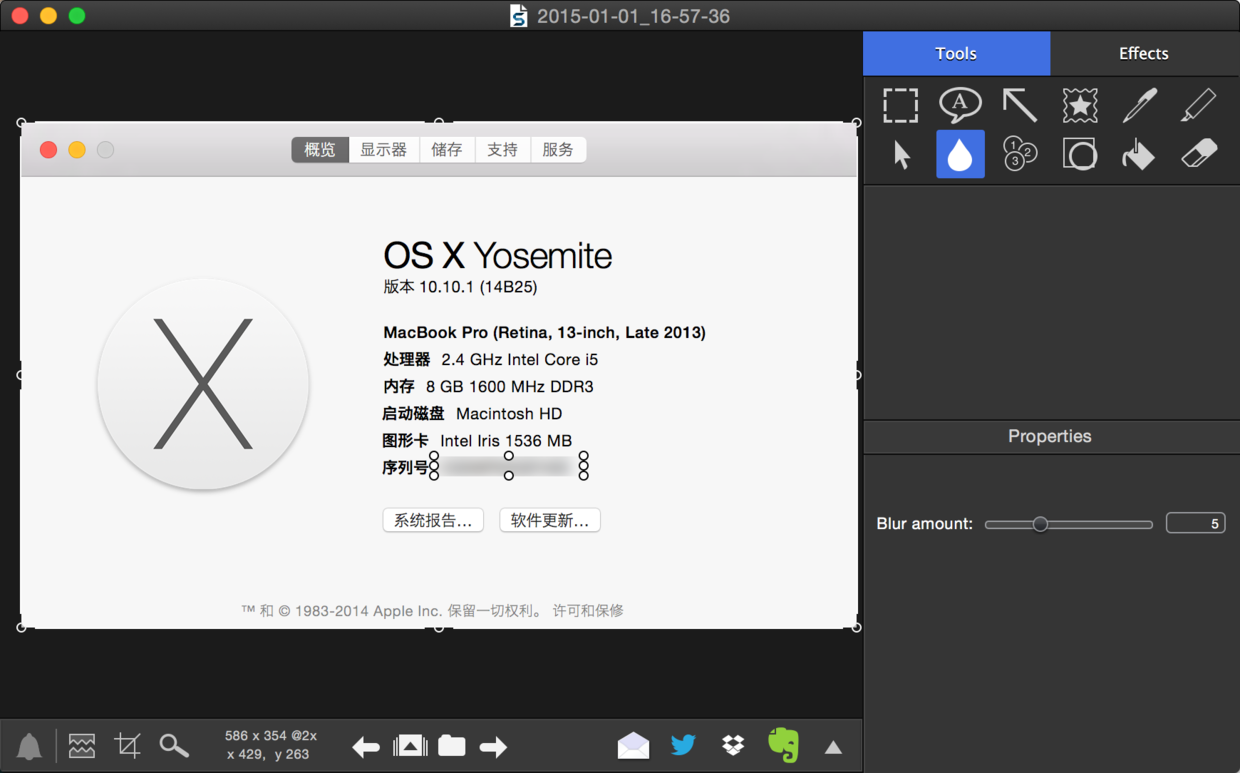Click the Properties panel header
Screen dimensions: 1240x773
click(x=1051, y=436)
